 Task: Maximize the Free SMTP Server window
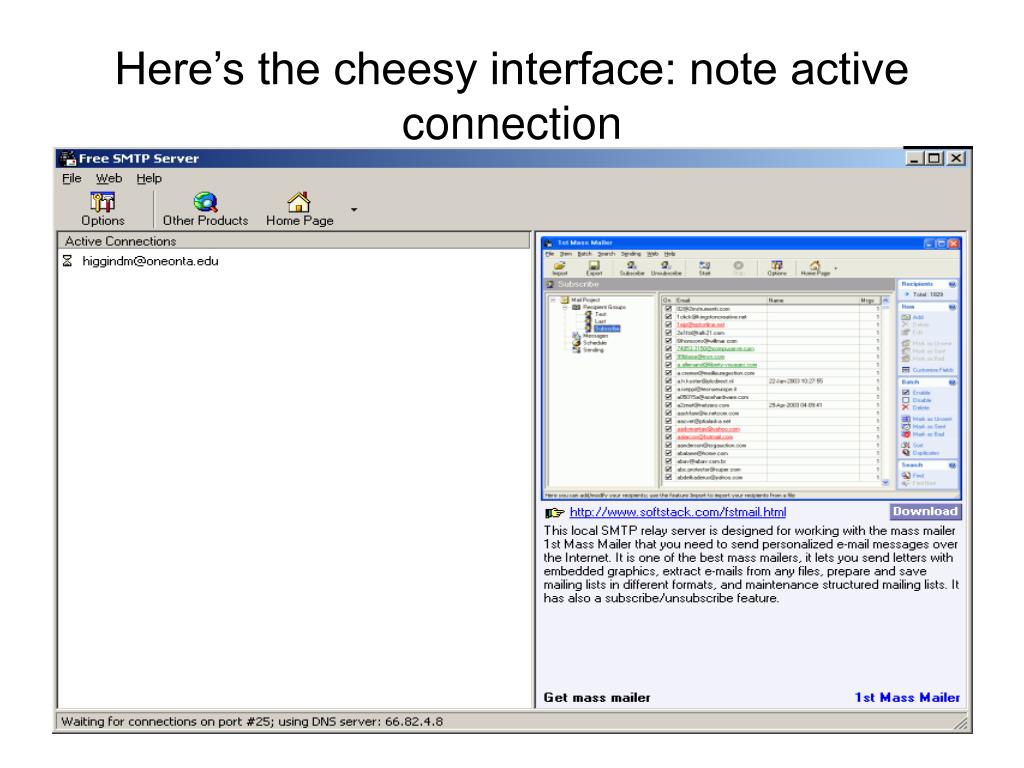click(935, 158)
